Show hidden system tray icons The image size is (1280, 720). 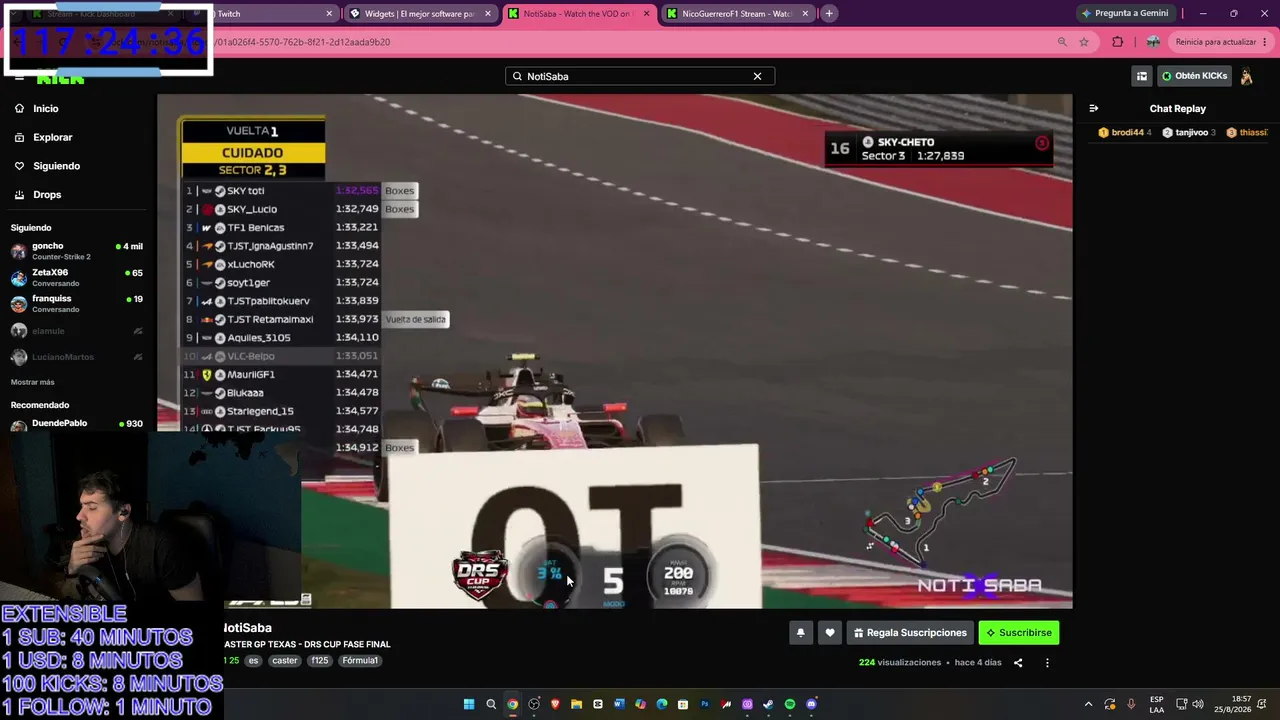1088,704
